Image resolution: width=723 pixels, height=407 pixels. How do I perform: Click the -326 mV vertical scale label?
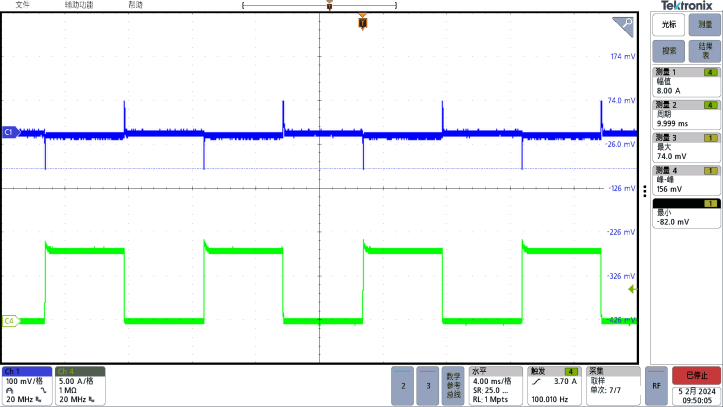pyautogui.click(x=621, y=276)
